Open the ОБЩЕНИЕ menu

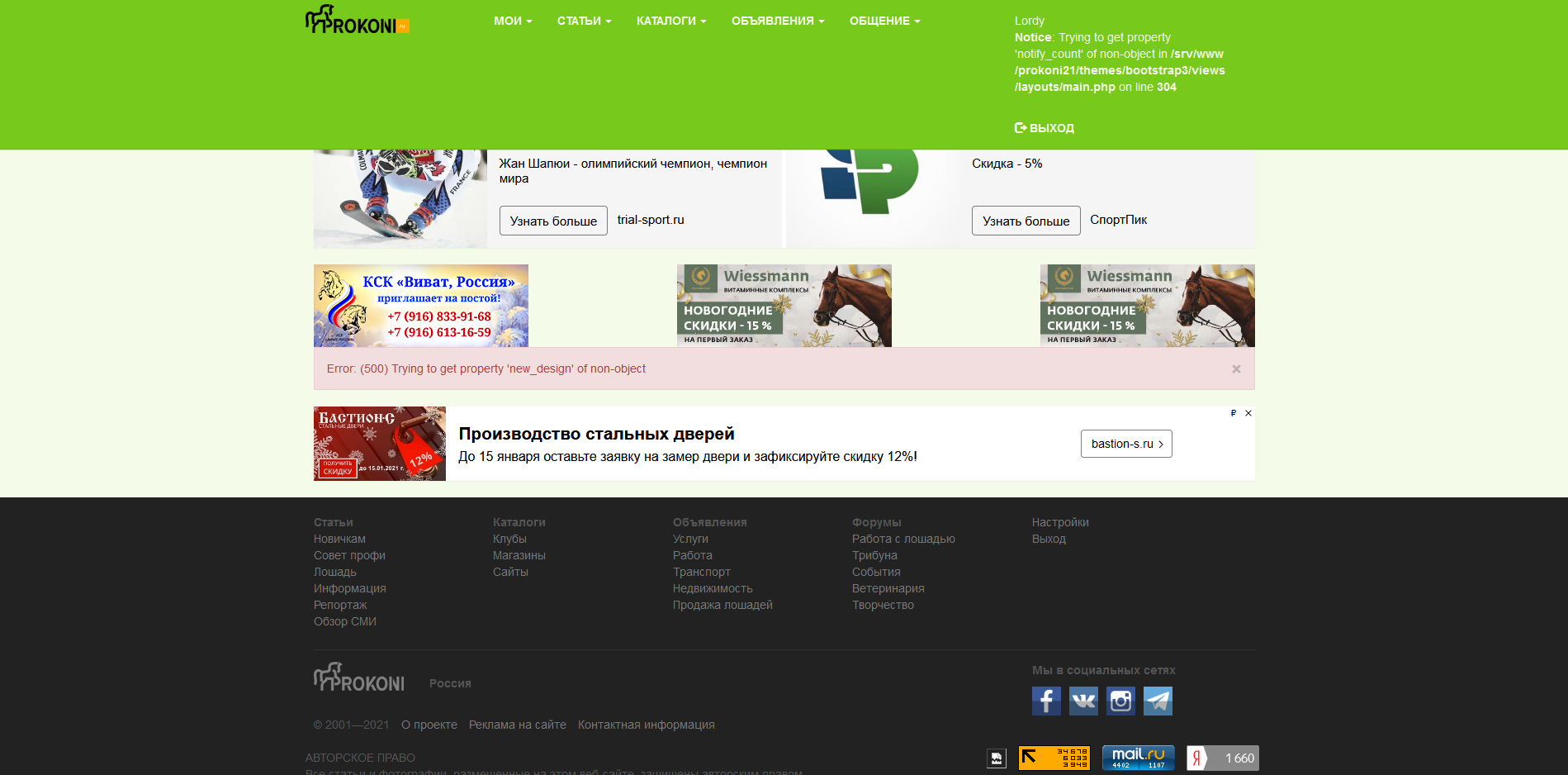click(883, 21)
